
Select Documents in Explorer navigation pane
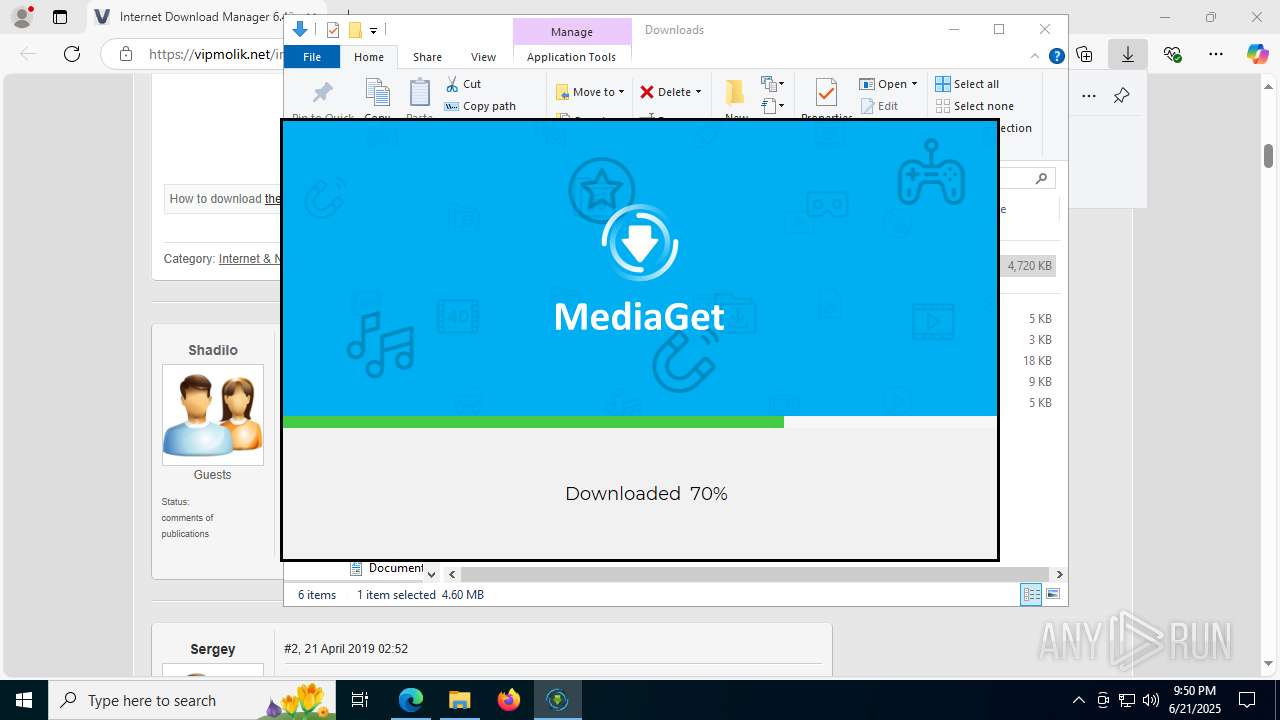[386, 568]
